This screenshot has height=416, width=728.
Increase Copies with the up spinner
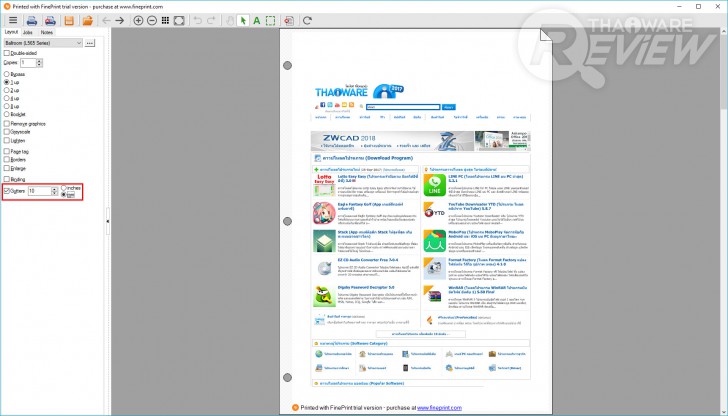[39, 61]
